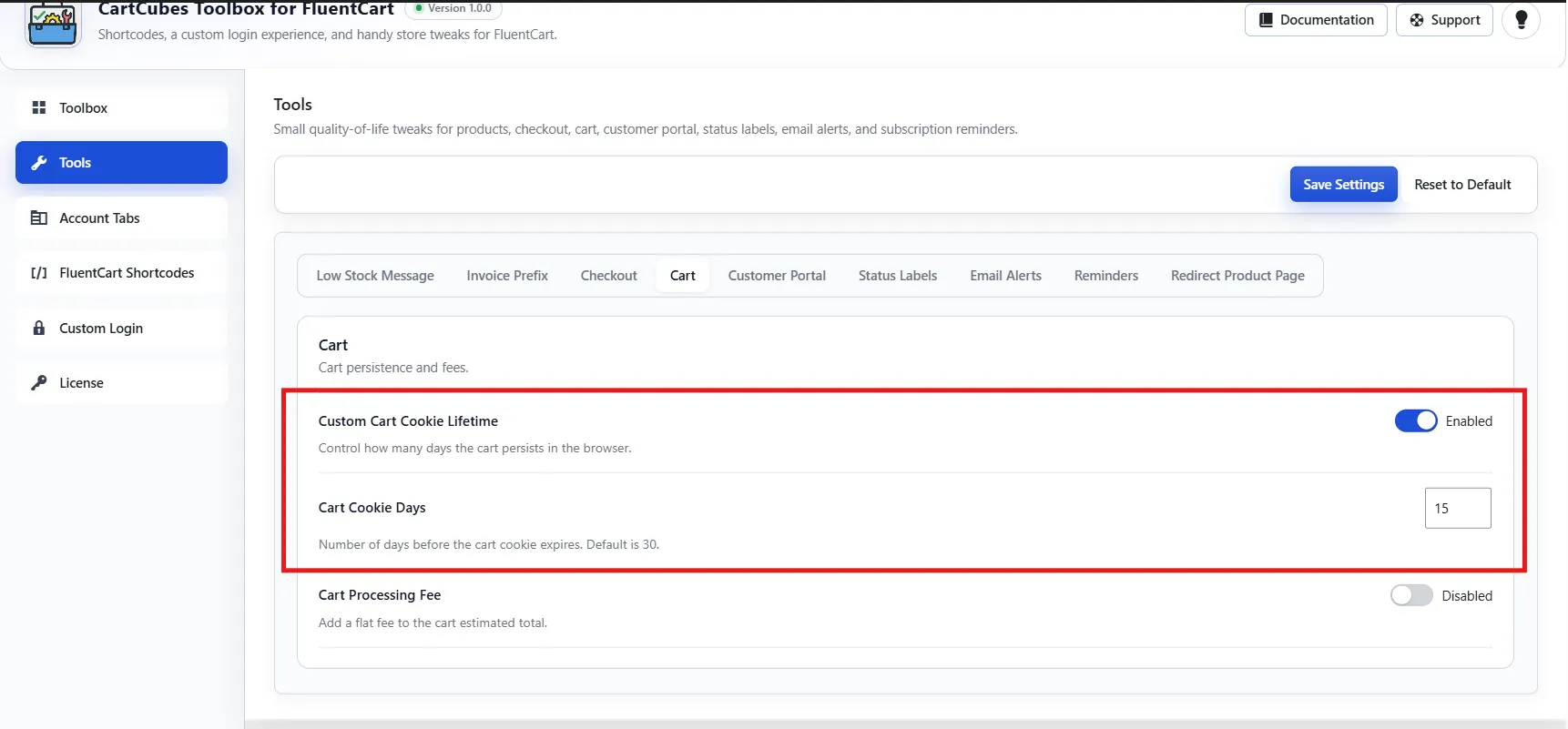Click the Custom Cart Cookie Lifetime heading
The height and width of the screenshot is (729, 1568).
click(408, 421)
